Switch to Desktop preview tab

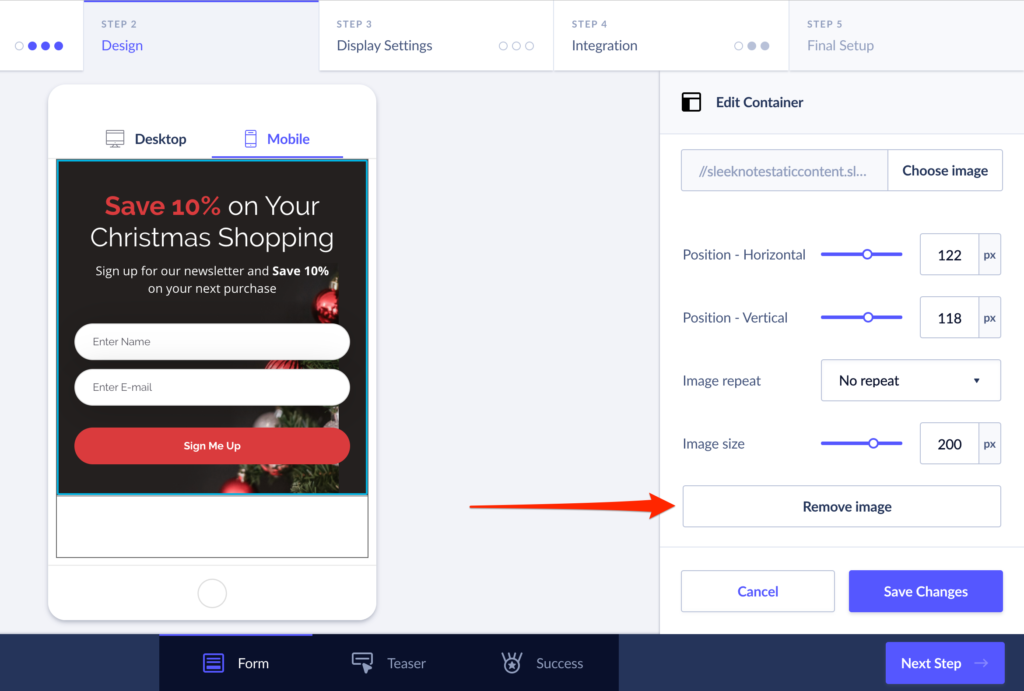tap(146, 139)
